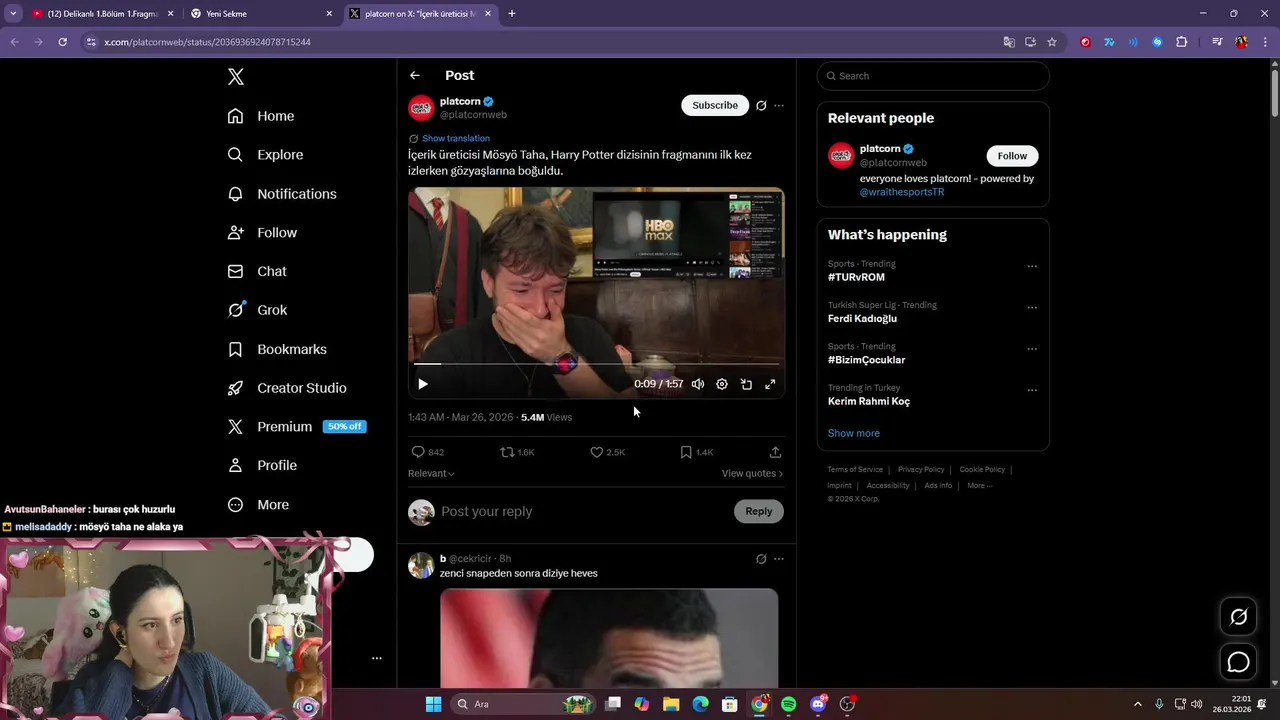This screenshot has width=1280, height=720.
Task: Open a new browser tab
Action: pyautogui.click(x=512, y=14)
